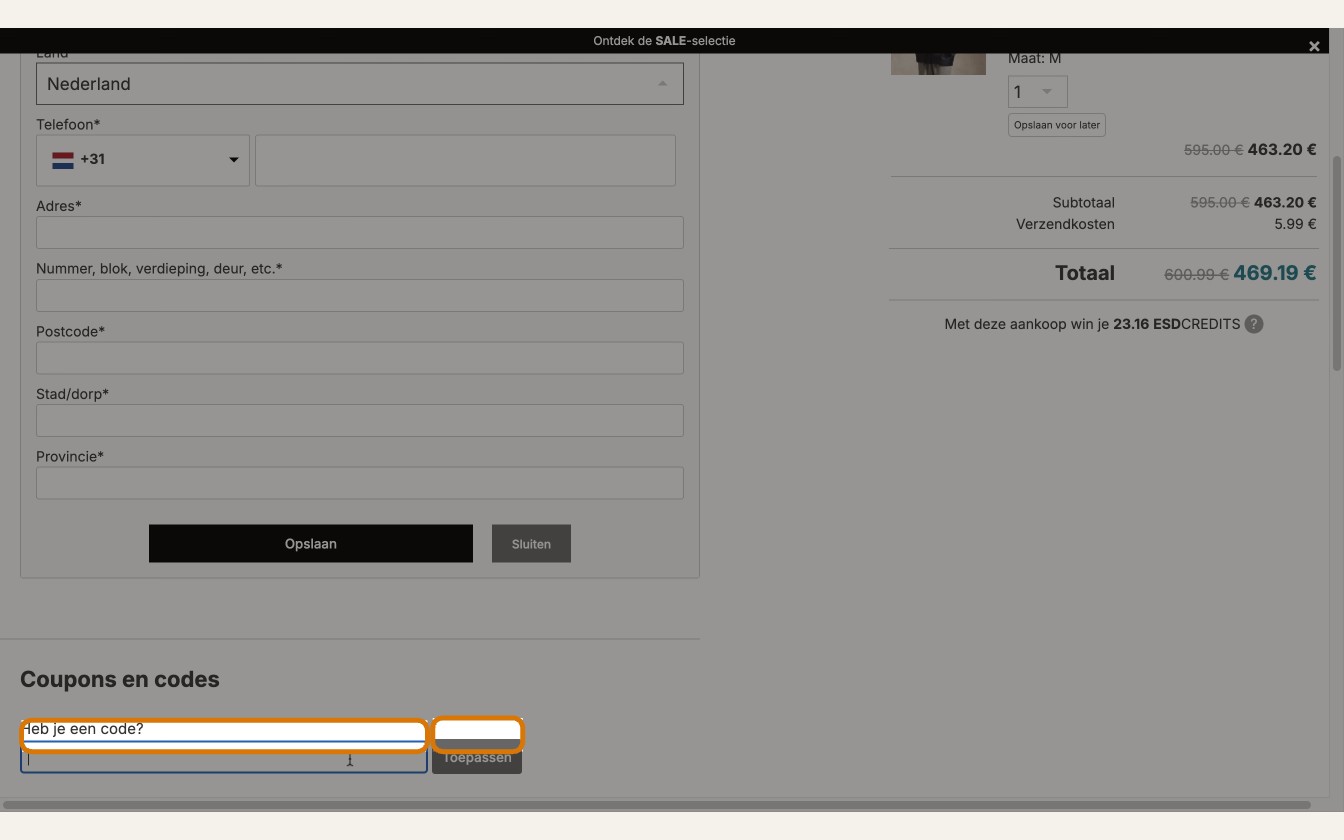Click the Coupons en codes heading
This screenshot has height=840, width=1344.
point(120,679)
